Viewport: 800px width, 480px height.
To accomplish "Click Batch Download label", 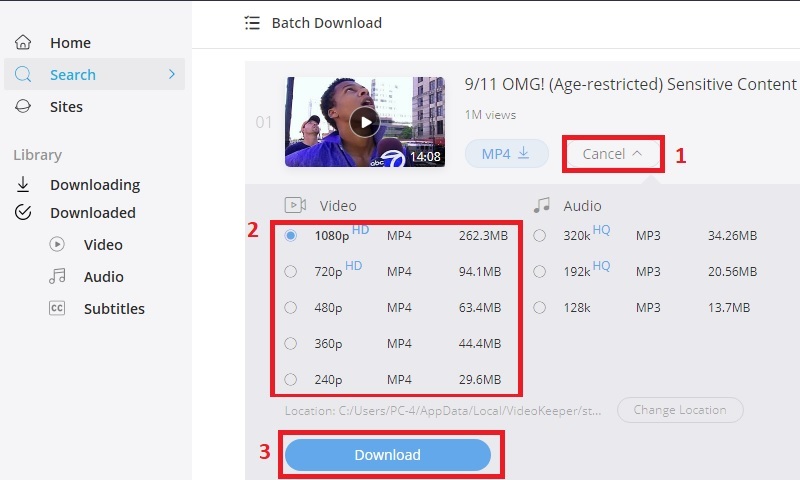I will click(x=327, y=23).
